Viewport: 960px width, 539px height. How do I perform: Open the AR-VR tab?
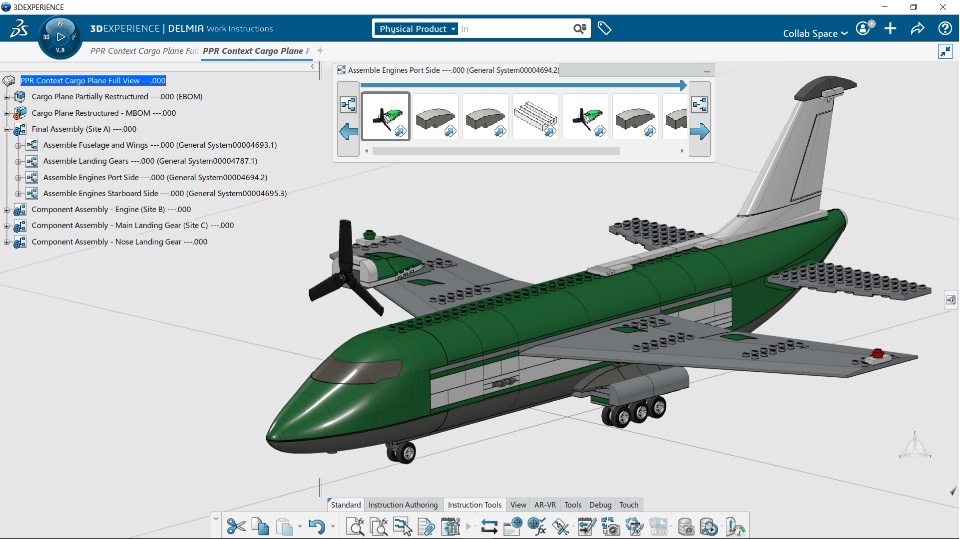(545, 505)
